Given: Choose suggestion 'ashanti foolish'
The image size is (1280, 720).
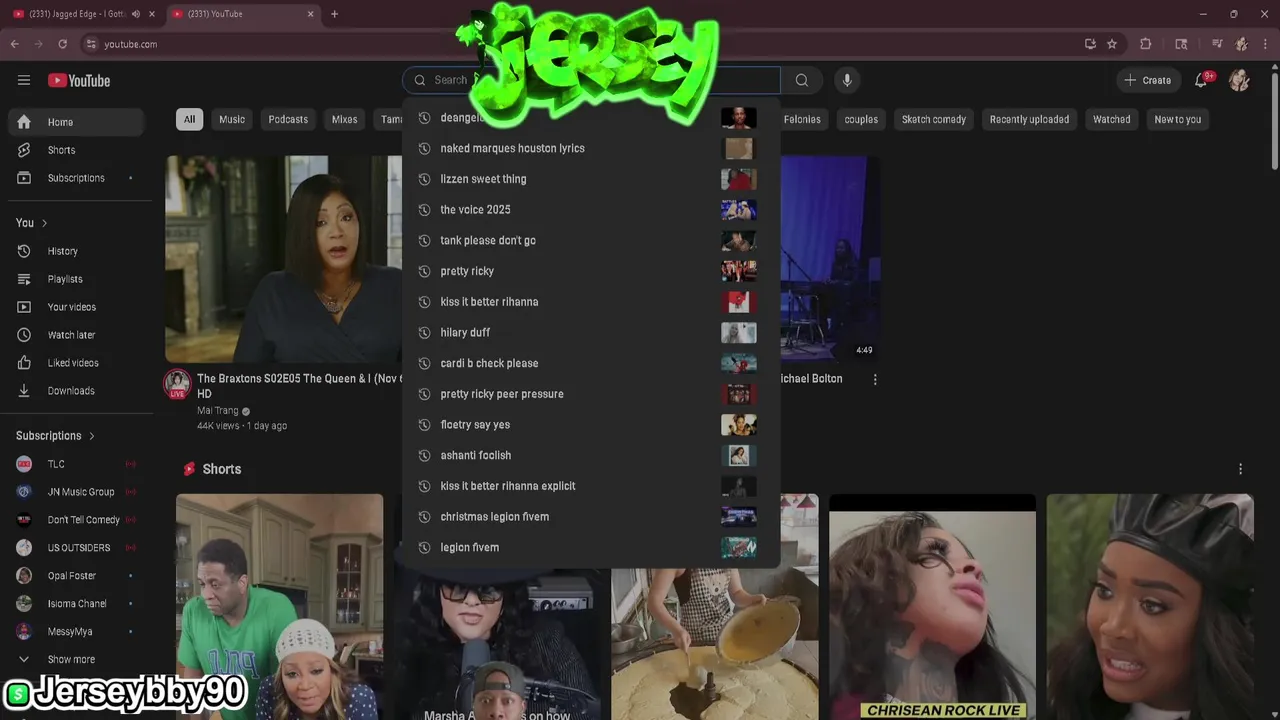Looking at the screenshot, I should click(x=591, y=455).
